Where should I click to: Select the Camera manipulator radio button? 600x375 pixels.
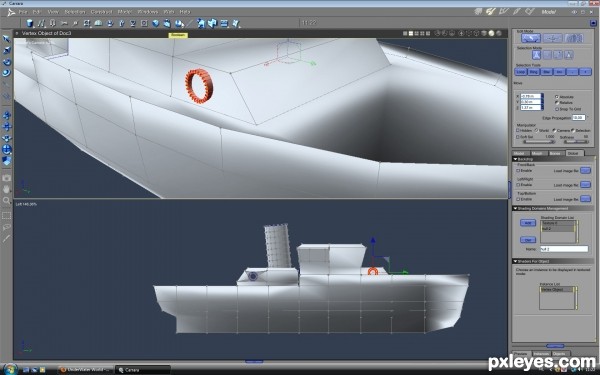pyautogui.click(x=554, y=130)
